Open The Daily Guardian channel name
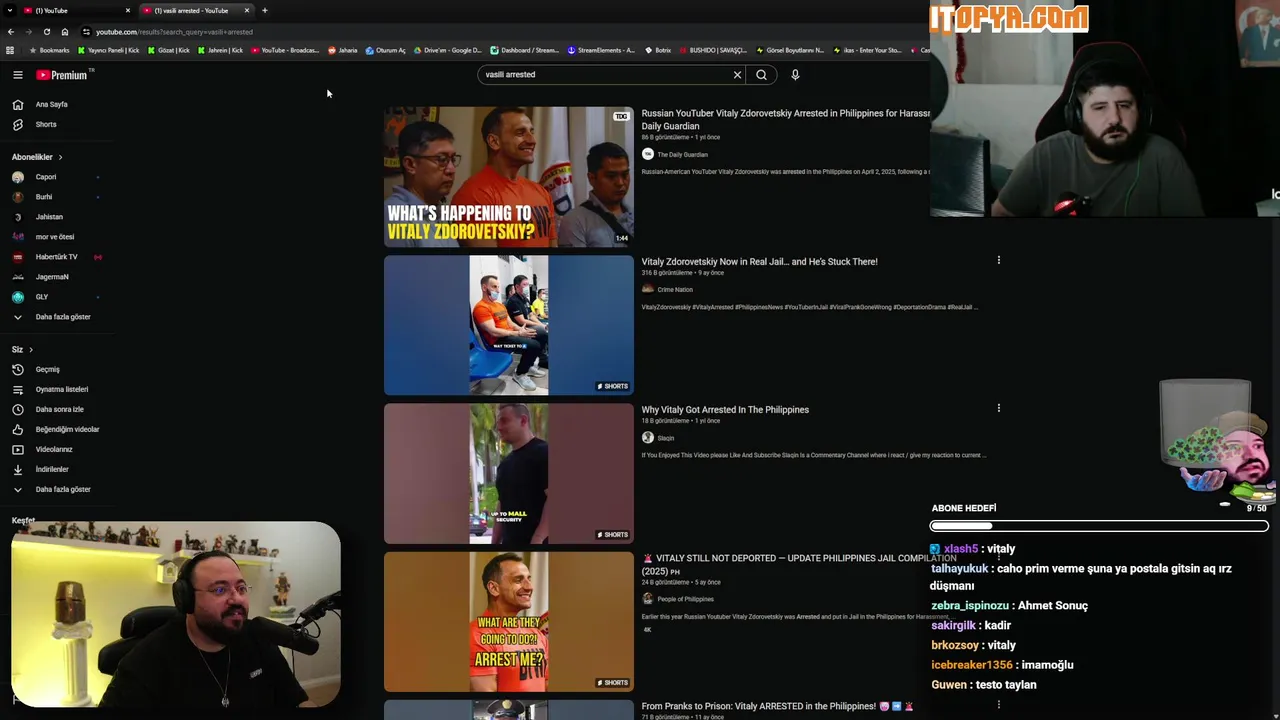 pyautogui.click(x=682, y=154)
